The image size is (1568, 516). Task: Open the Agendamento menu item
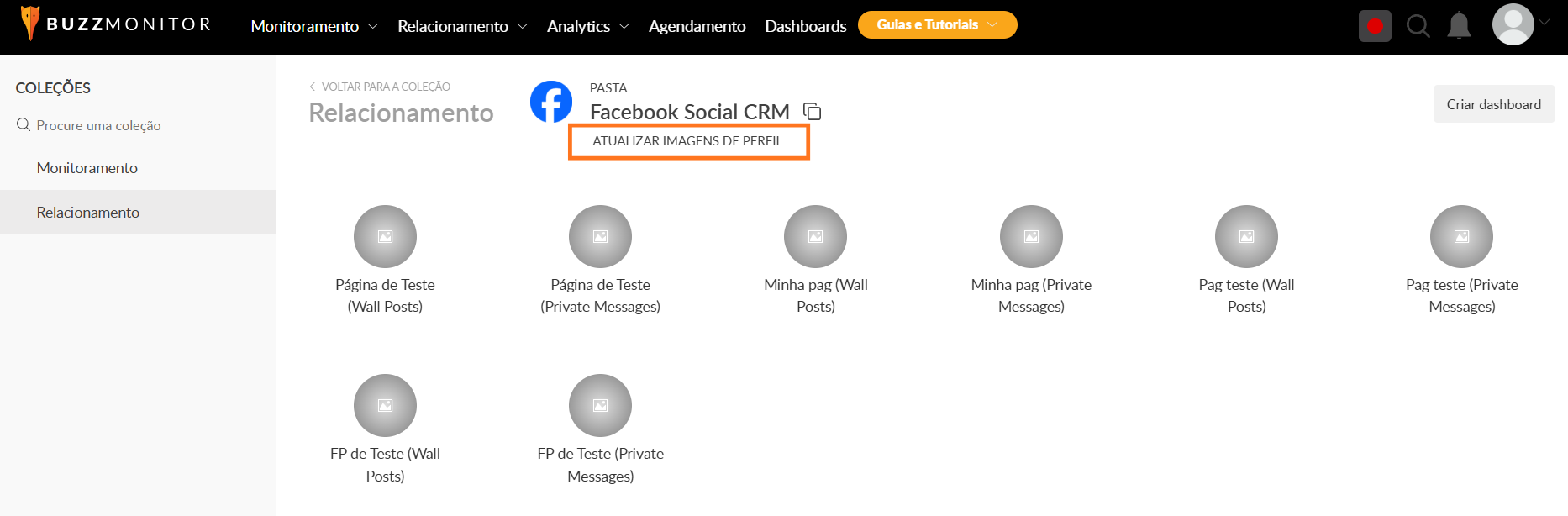[697, 26]
